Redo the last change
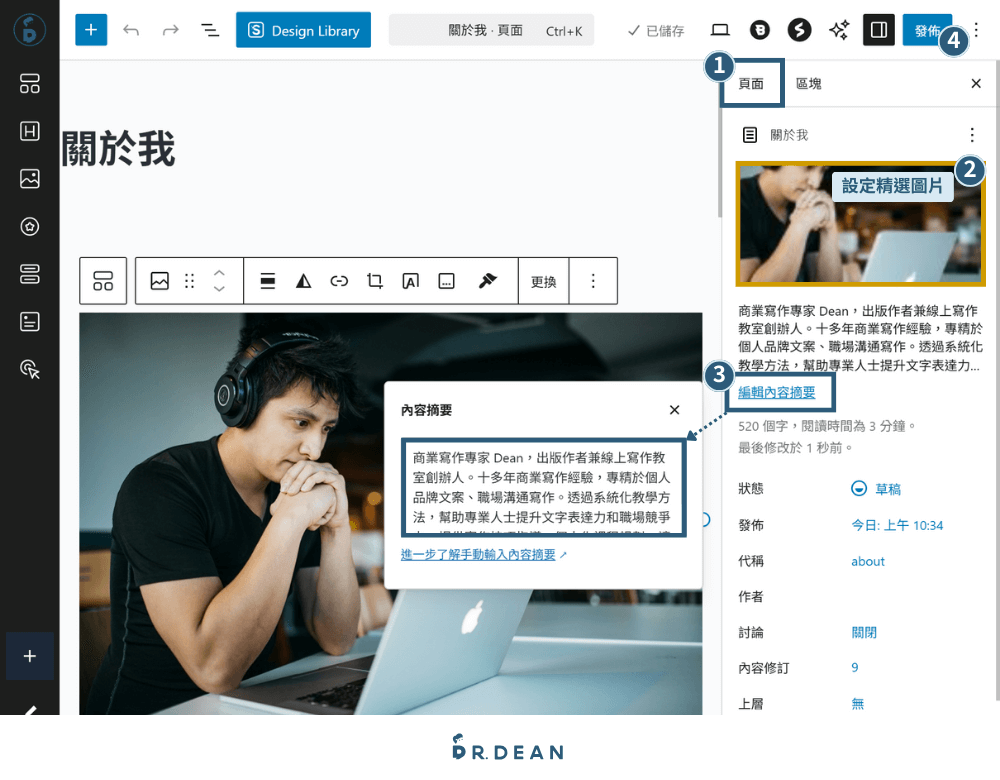Viewport: 1000px width, 780px height. (x=170, y=30)
